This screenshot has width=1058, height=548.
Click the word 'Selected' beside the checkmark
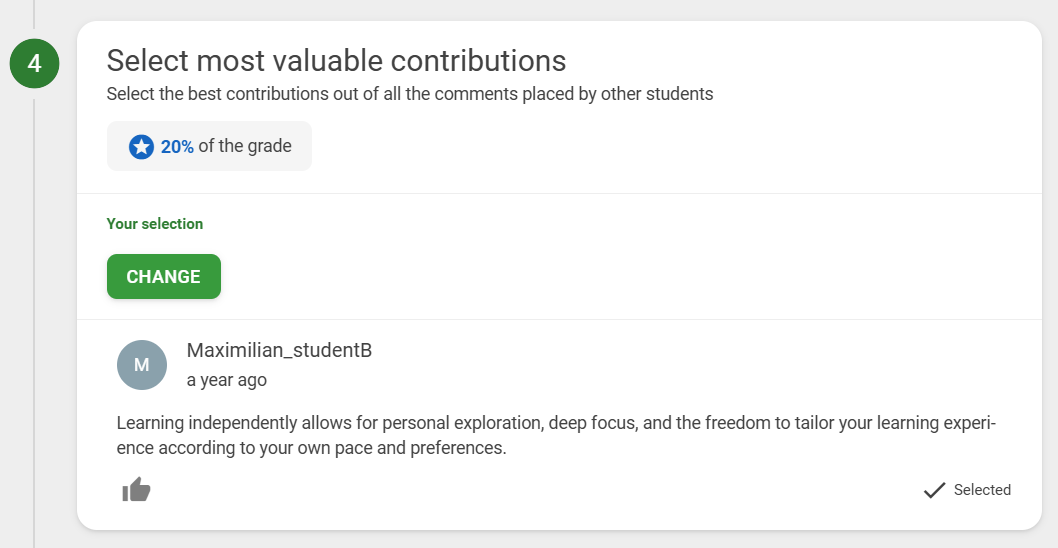982,490
